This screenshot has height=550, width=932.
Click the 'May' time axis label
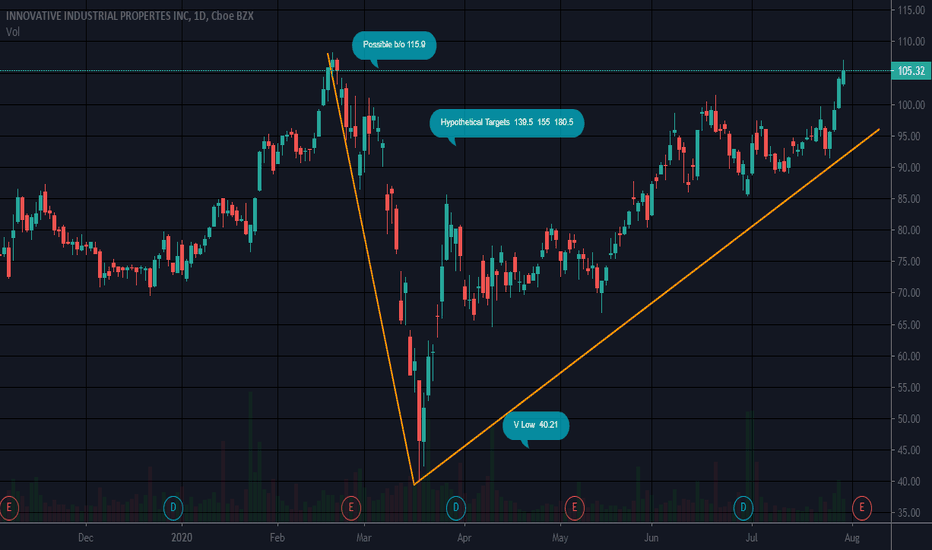point(560,538)
